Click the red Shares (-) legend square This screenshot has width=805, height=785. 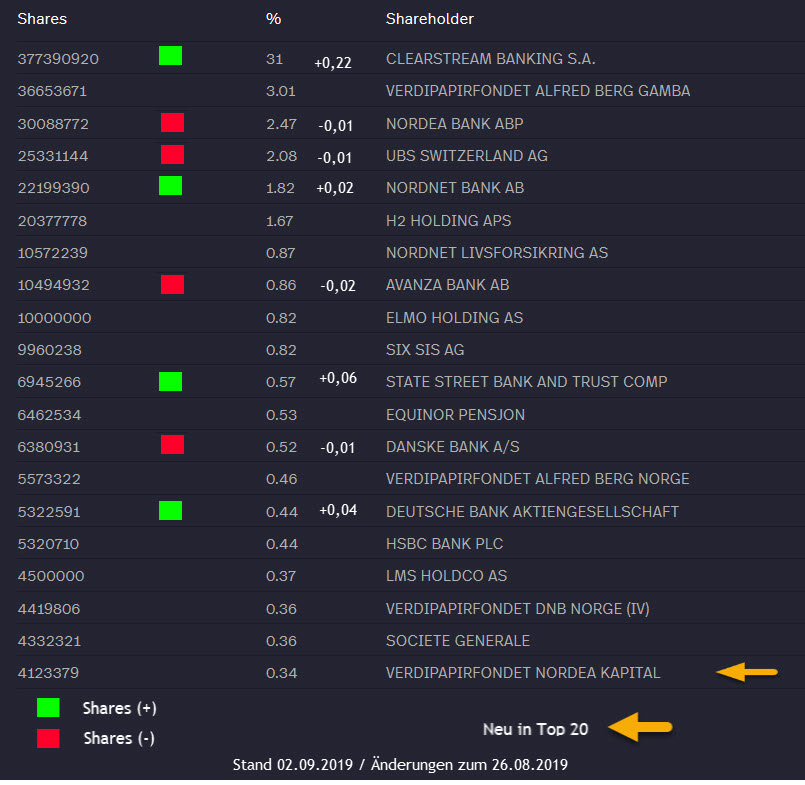pos(48,738)
